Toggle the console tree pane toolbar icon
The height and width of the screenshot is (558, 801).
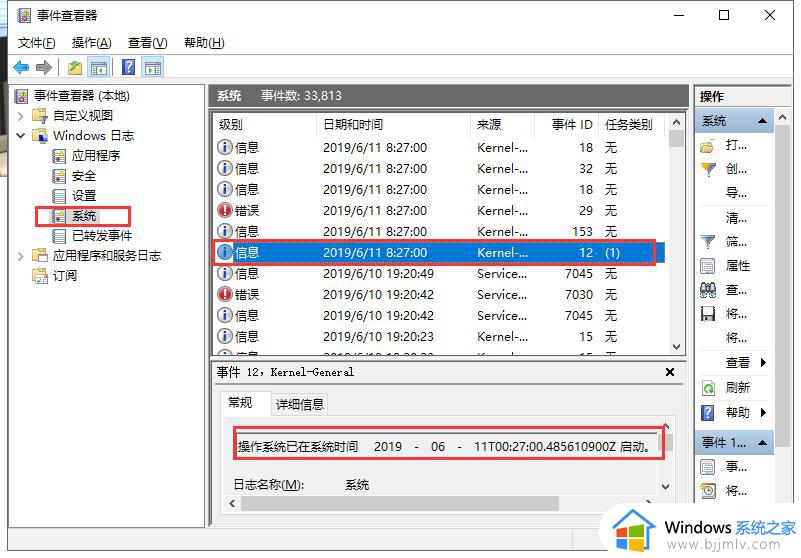coord(99,67)
